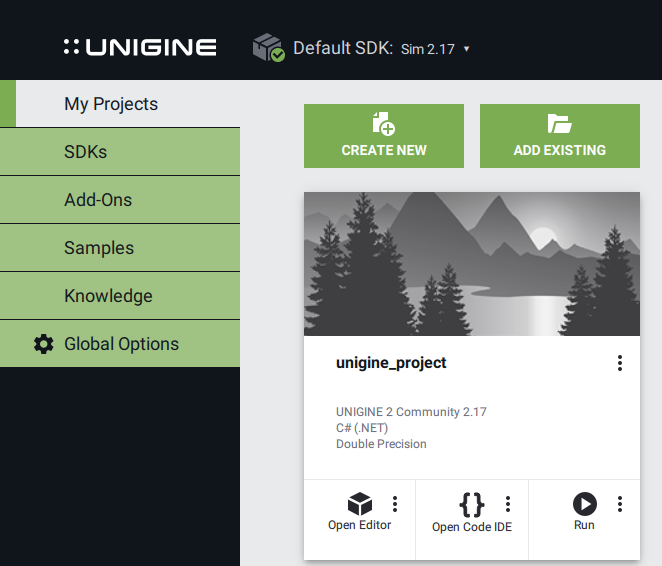
Task: Open the Sim 2.17 SDK dropdown
Action: click(x=435, y=48)
